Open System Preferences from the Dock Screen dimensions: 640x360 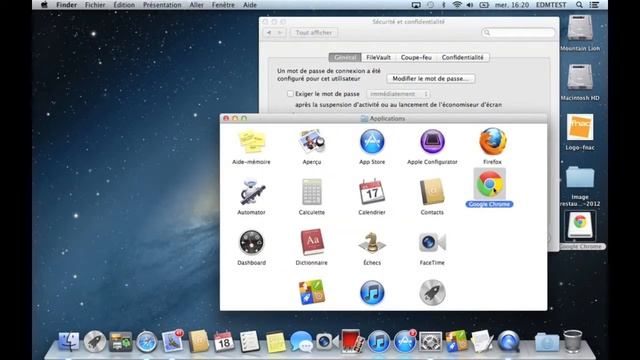(x=431, y=341)
